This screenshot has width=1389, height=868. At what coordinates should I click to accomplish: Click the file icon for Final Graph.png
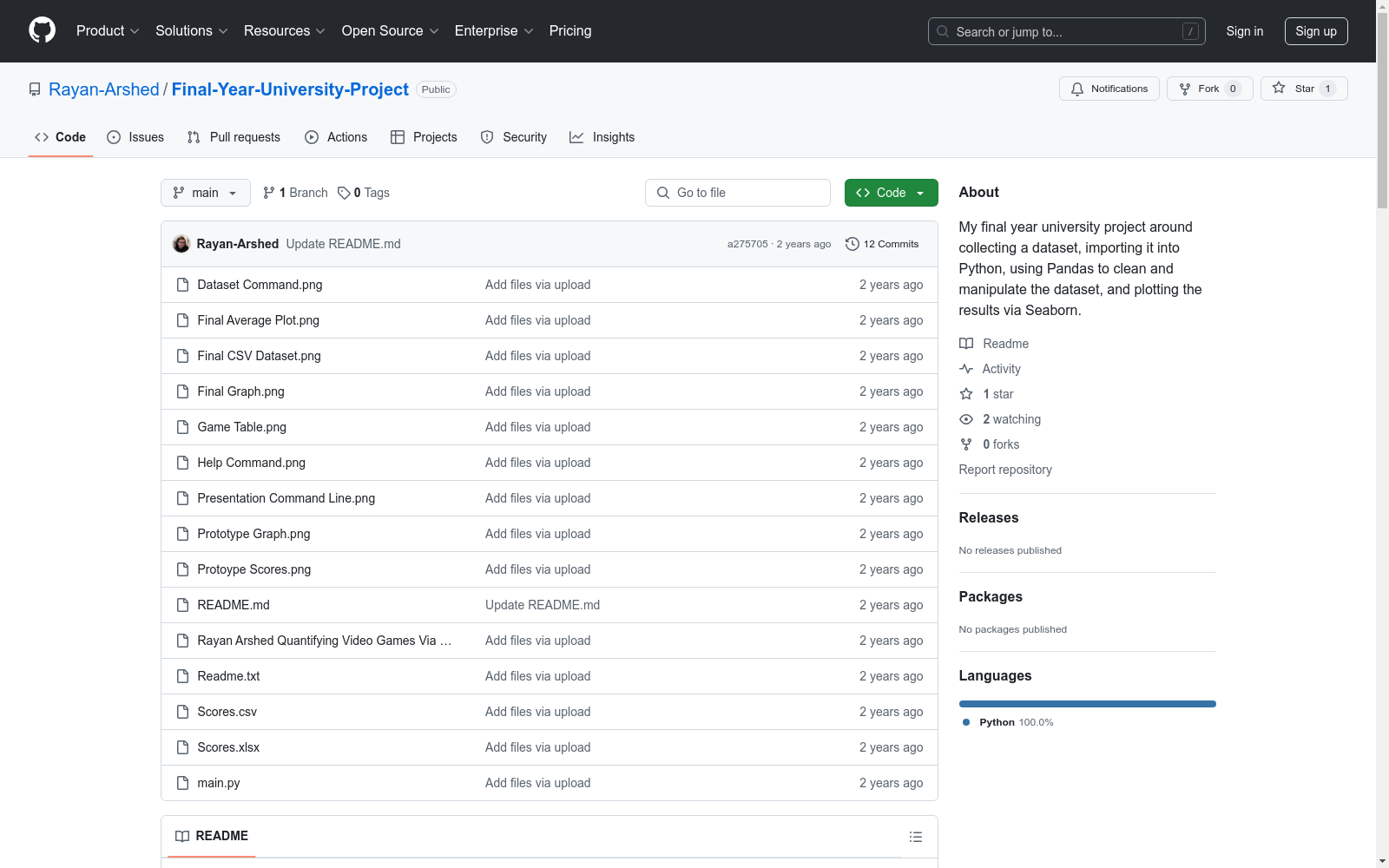point(182,391)
